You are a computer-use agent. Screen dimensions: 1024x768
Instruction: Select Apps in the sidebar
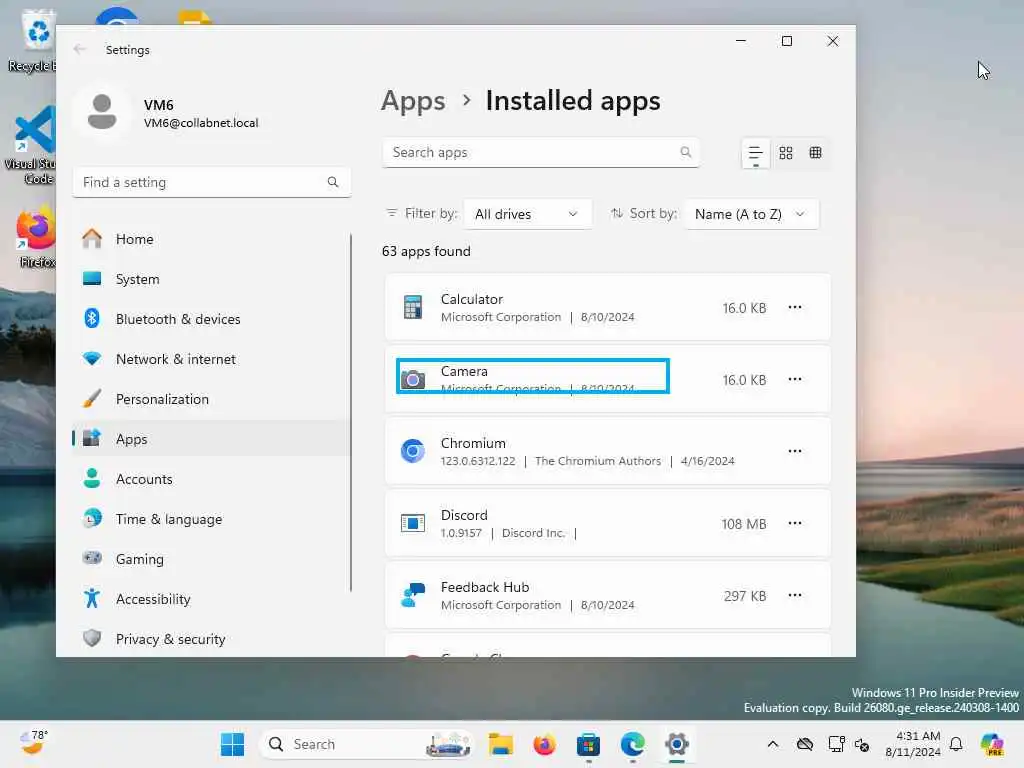pos(211,439)
